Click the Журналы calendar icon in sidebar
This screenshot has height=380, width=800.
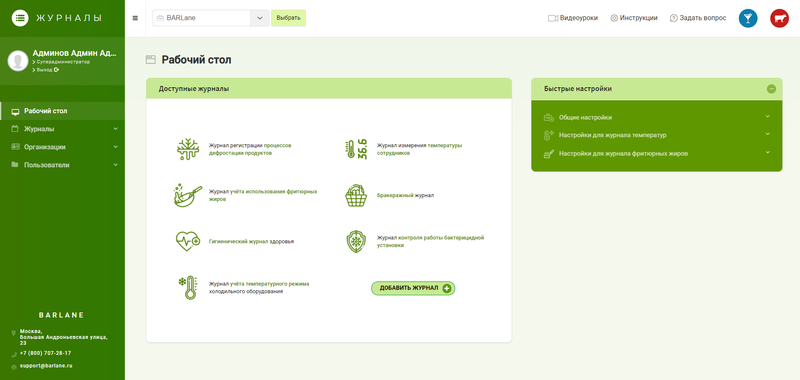pos(15,129)
